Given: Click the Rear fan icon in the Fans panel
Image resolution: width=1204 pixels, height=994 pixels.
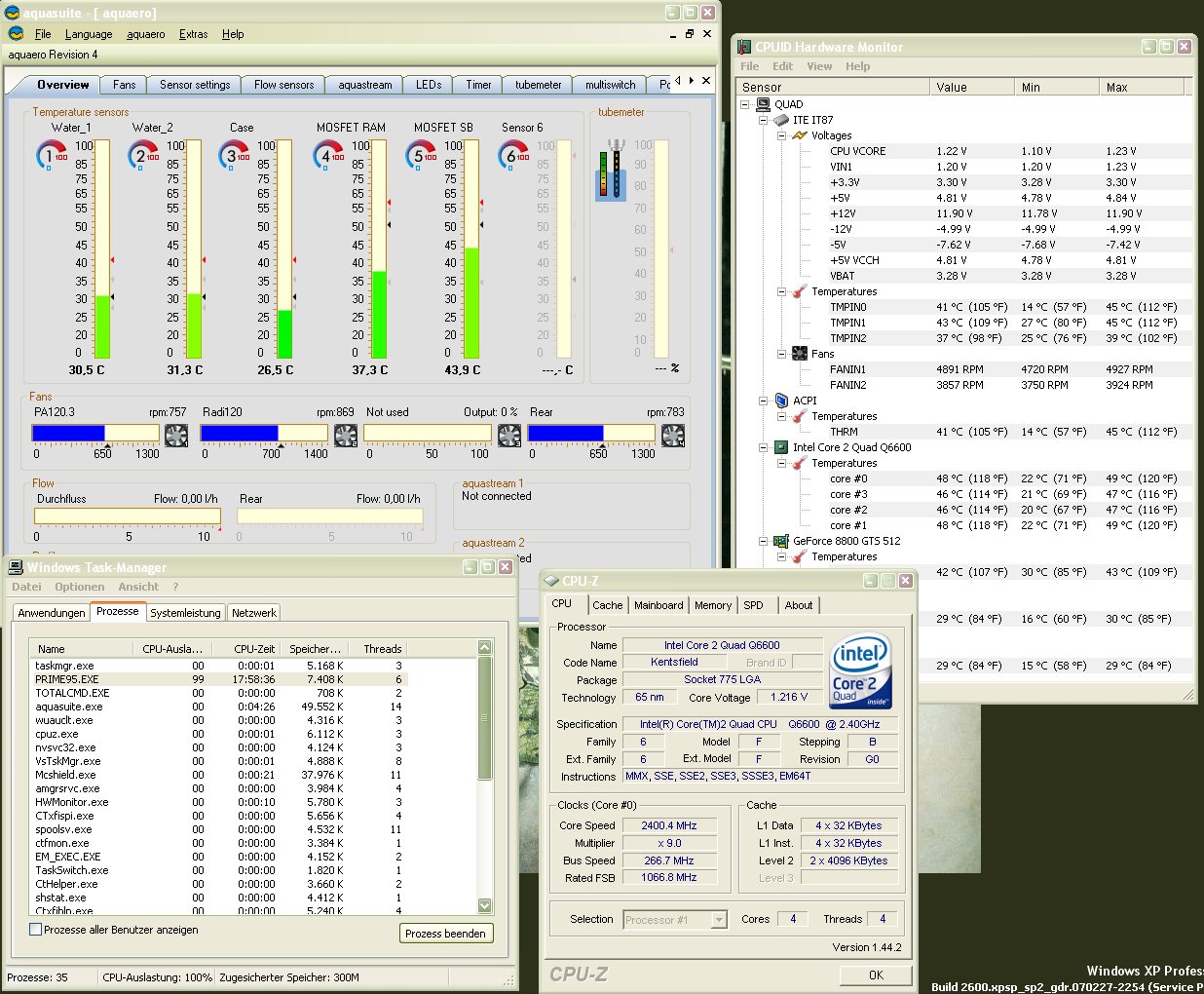Looking at the screenshot, I should (x=673, y=436).
